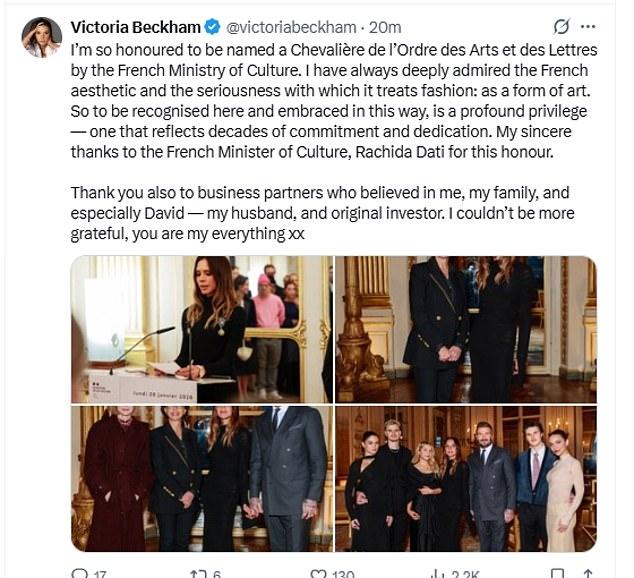Open the two black blazers photo

click(x=465, y=329)
